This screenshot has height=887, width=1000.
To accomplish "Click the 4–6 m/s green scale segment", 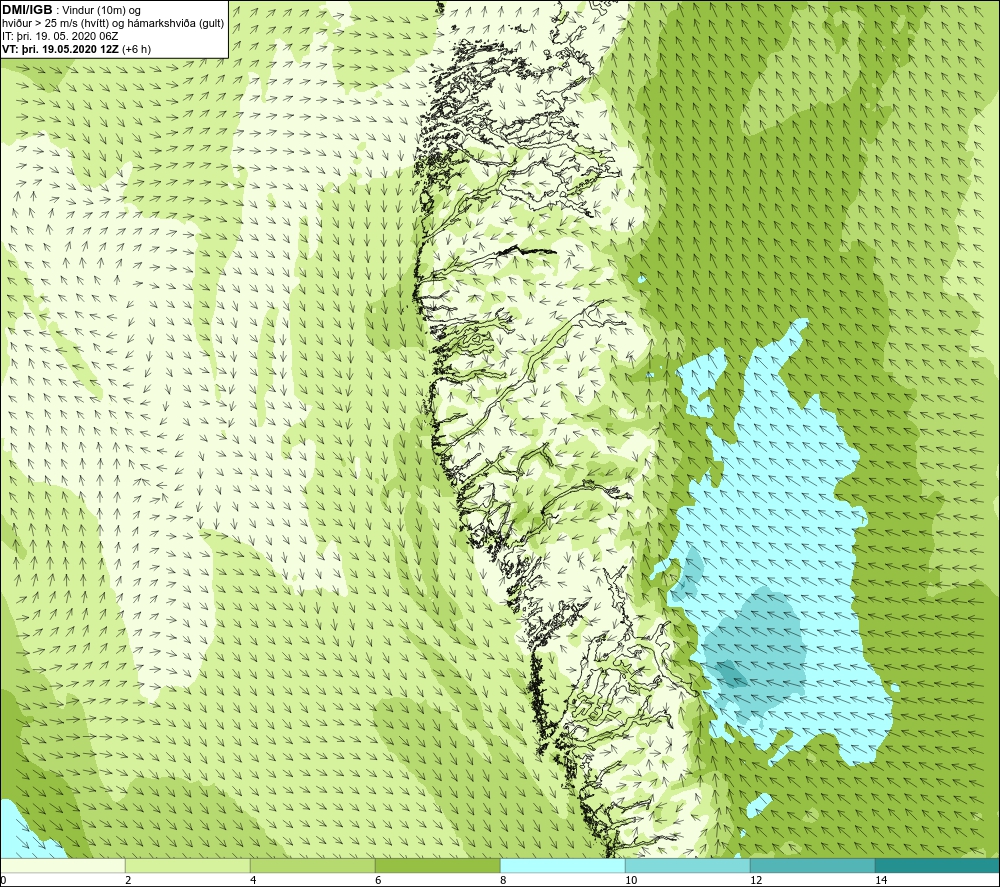I will pos(312,865).
